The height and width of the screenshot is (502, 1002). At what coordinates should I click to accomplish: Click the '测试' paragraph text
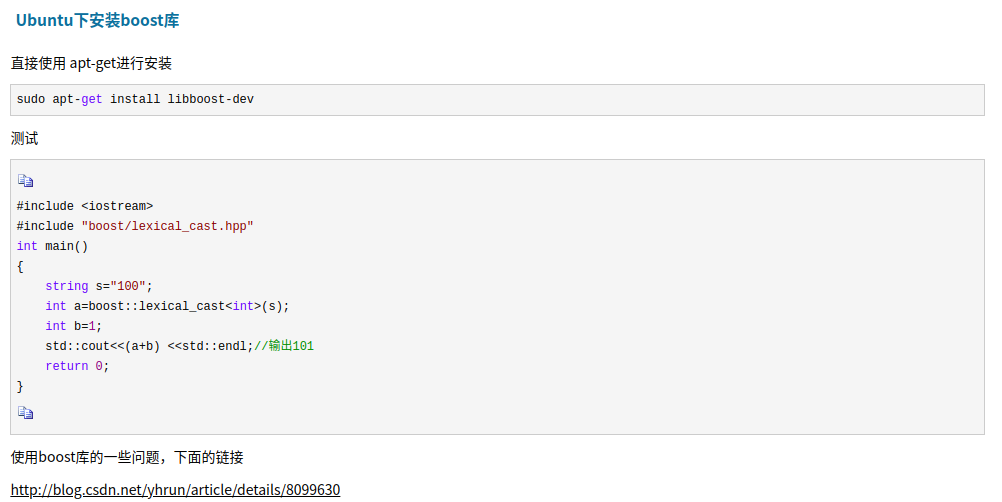click(x=24, y=139)
